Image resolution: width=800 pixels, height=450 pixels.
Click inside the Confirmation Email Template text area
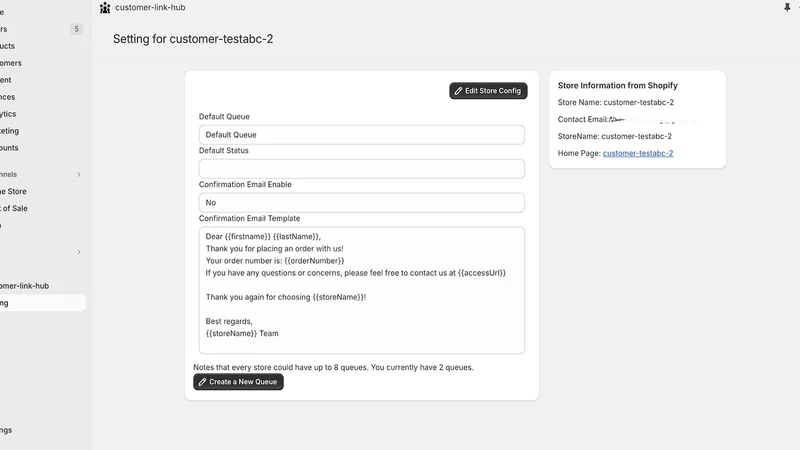(x=362, y=290)
